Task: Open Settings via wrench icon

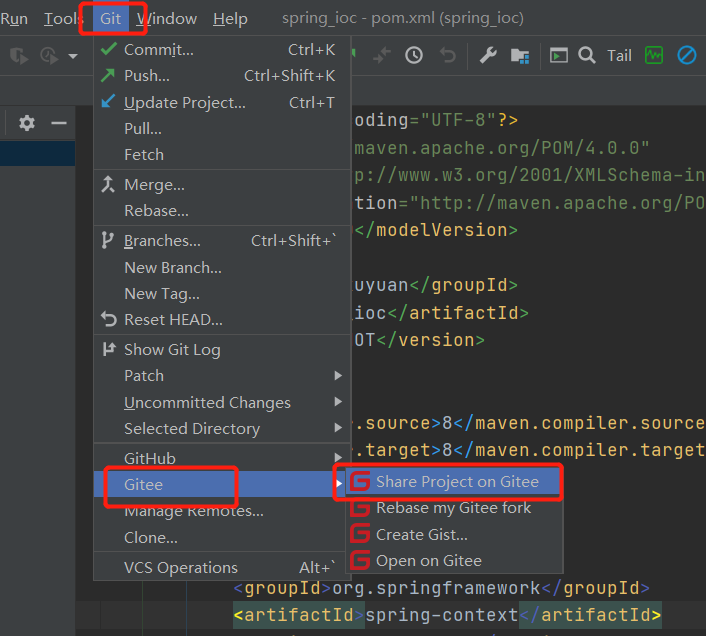Action: [488, 55]
